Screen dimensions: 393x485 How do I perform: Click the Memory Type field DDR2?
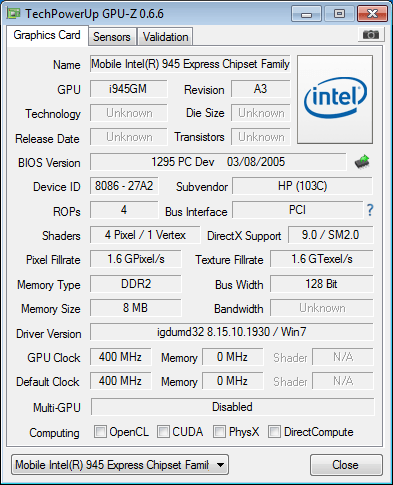(x=136, y=284)
